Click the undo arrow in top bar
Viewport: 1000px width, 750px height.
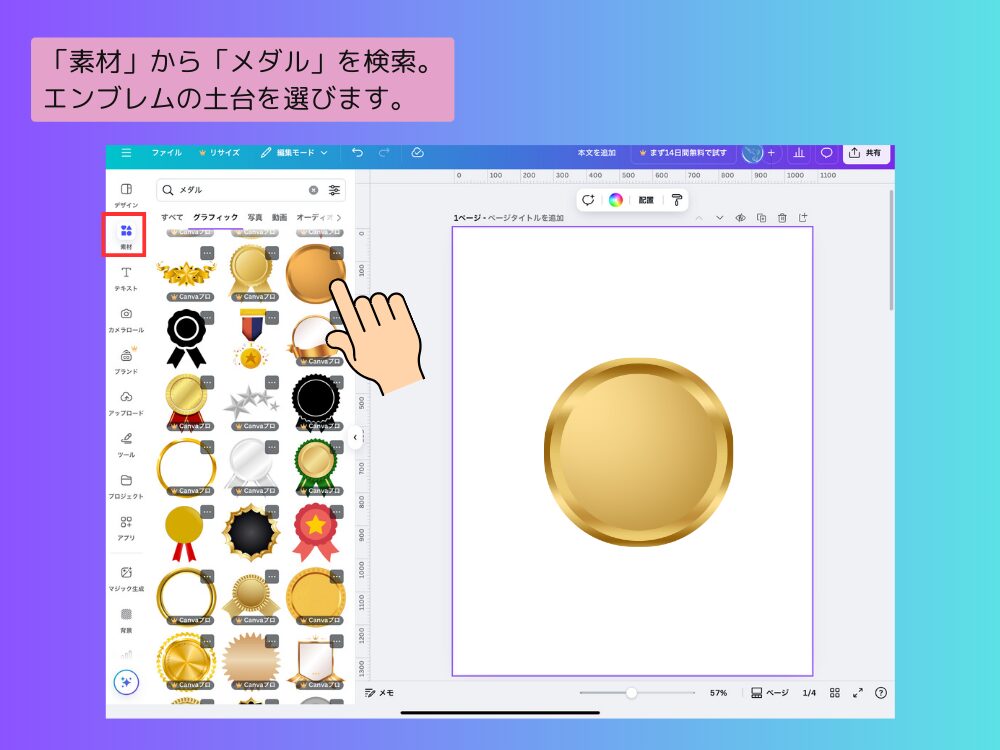point(358,153)
